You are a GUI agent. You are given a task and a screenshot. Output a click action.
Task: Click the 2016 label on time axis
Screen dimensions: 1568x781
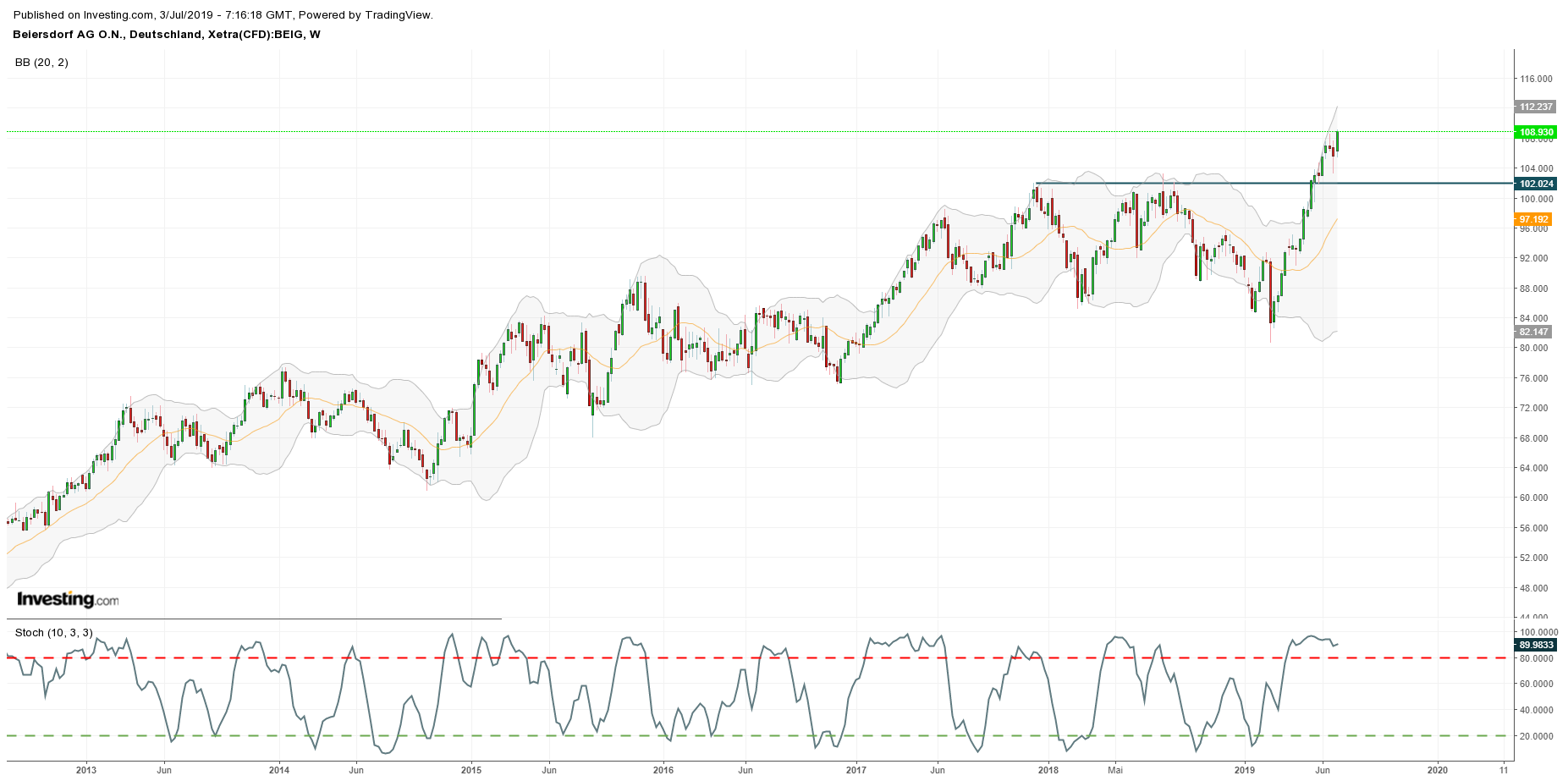663,770
